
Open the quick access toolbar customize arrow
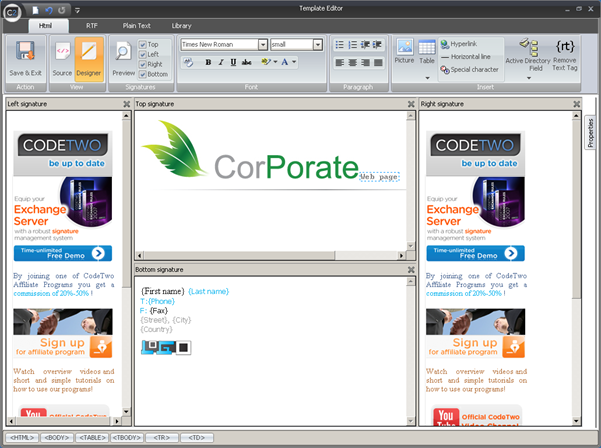(x=77, y=10)
